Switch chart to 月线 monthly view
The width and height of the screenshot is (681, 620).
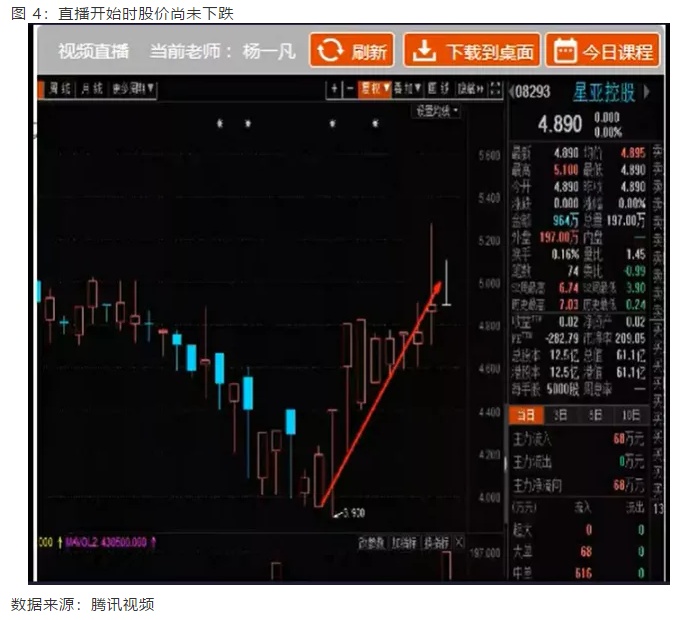(x=91, y=89)
